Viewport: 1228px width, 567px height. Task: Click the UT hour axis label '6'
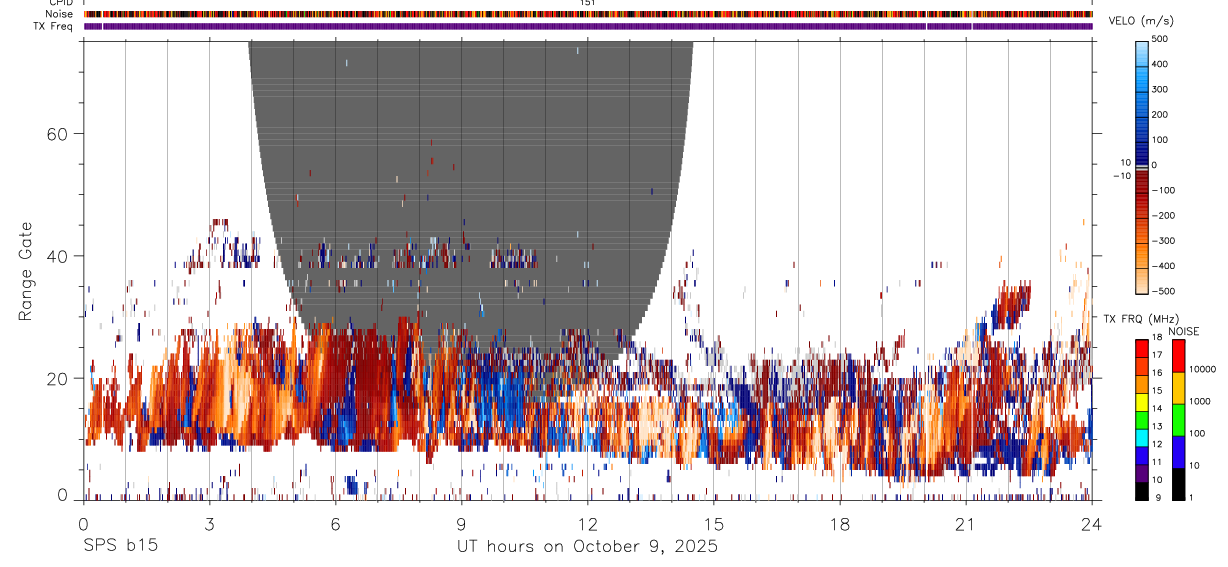click(335, 524)
